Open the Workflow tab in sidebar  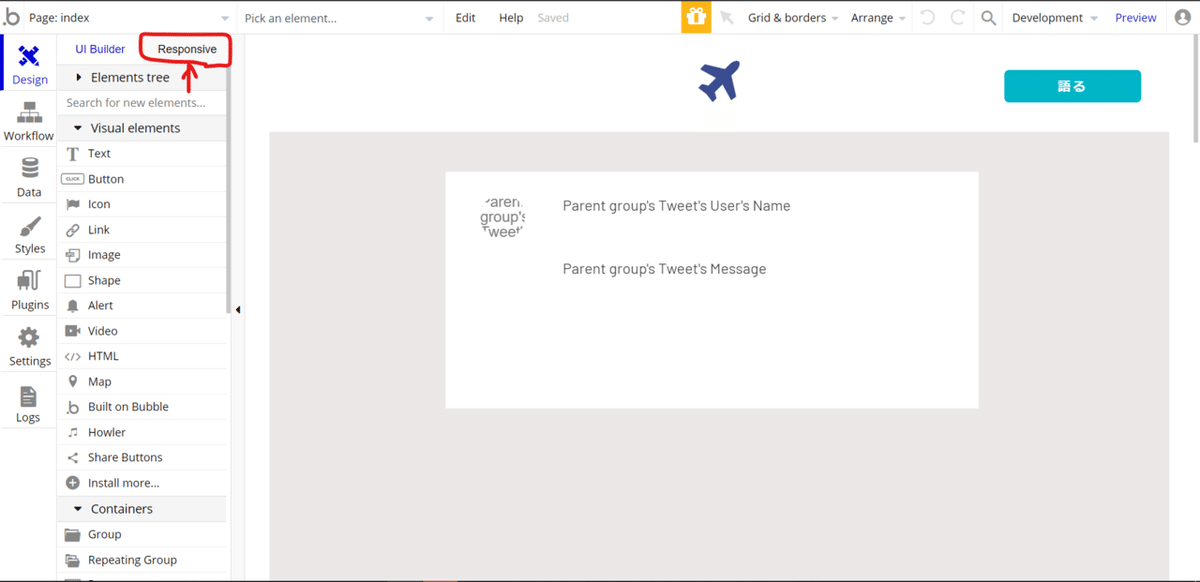(28, 122)
